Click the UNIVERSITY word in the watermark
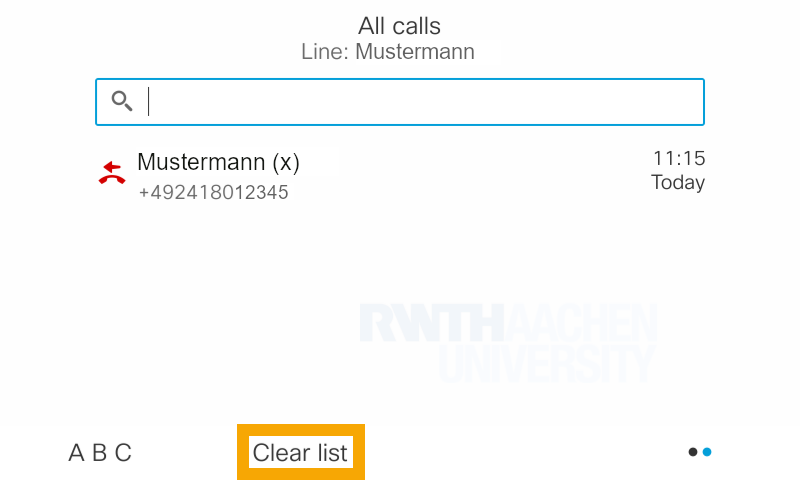The height and width of the screenshot is (480, 800). [x=547, y=365]
